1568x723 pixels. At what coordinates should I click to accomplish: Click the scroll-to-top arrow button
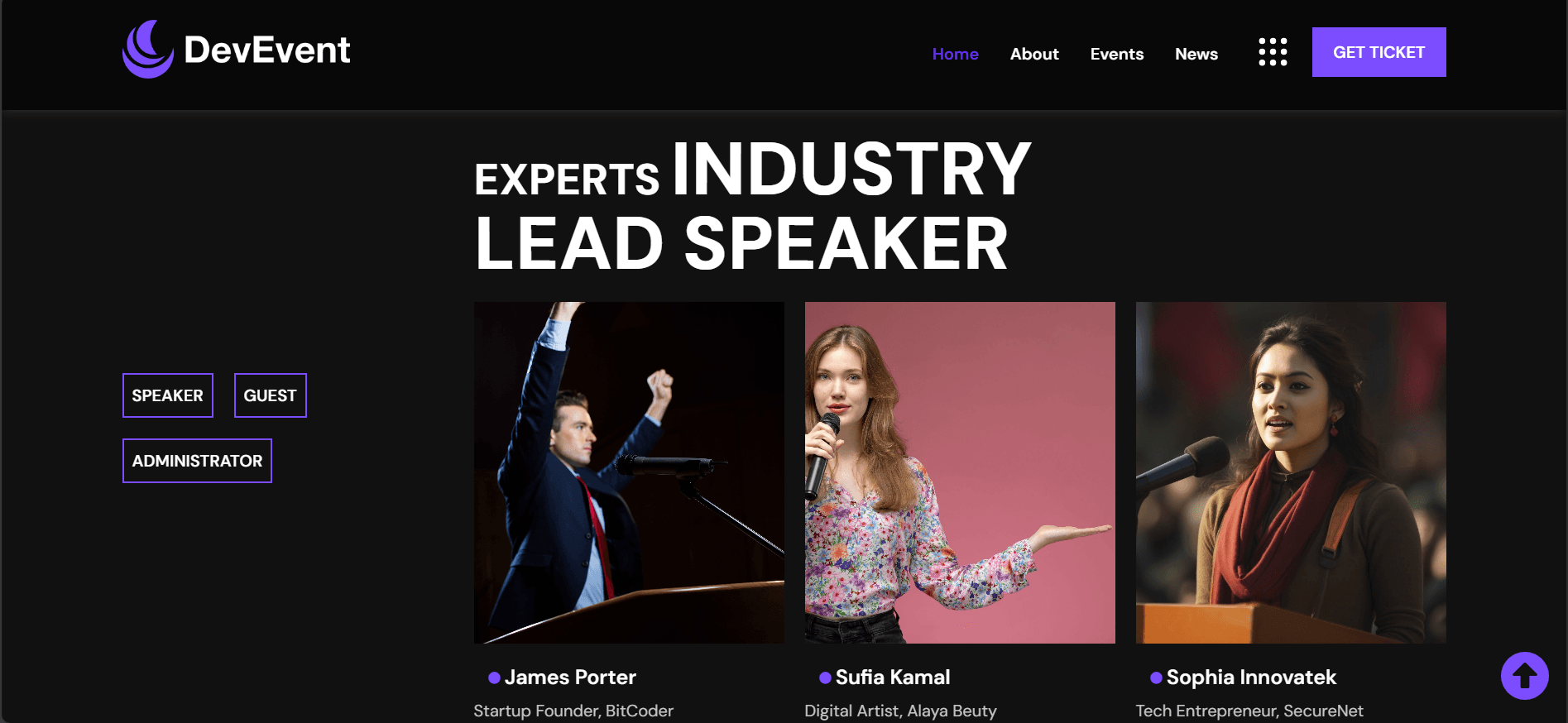pyautogui.click(x=1524, y=676)
